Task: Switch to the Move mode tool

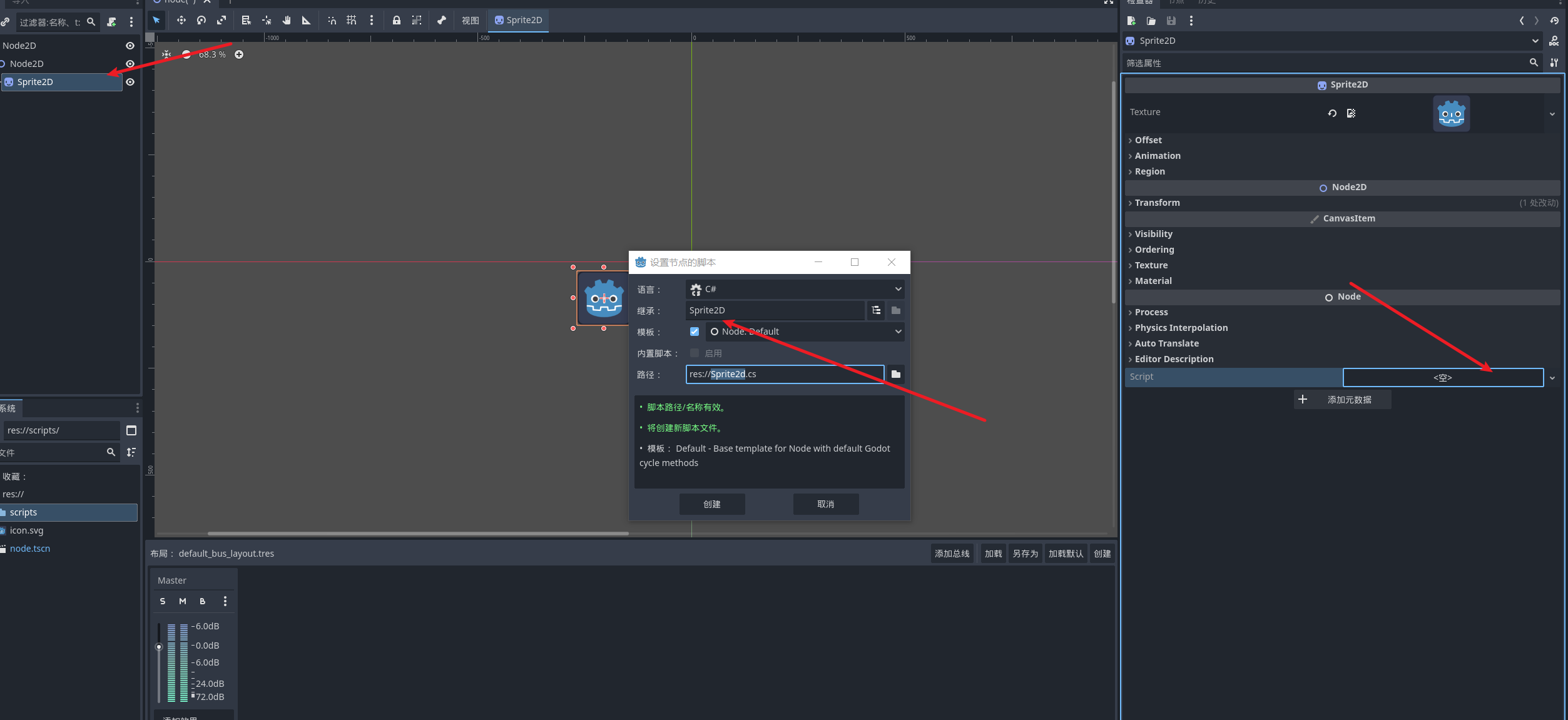Action: pyautogui.click(x=181, y=20)
